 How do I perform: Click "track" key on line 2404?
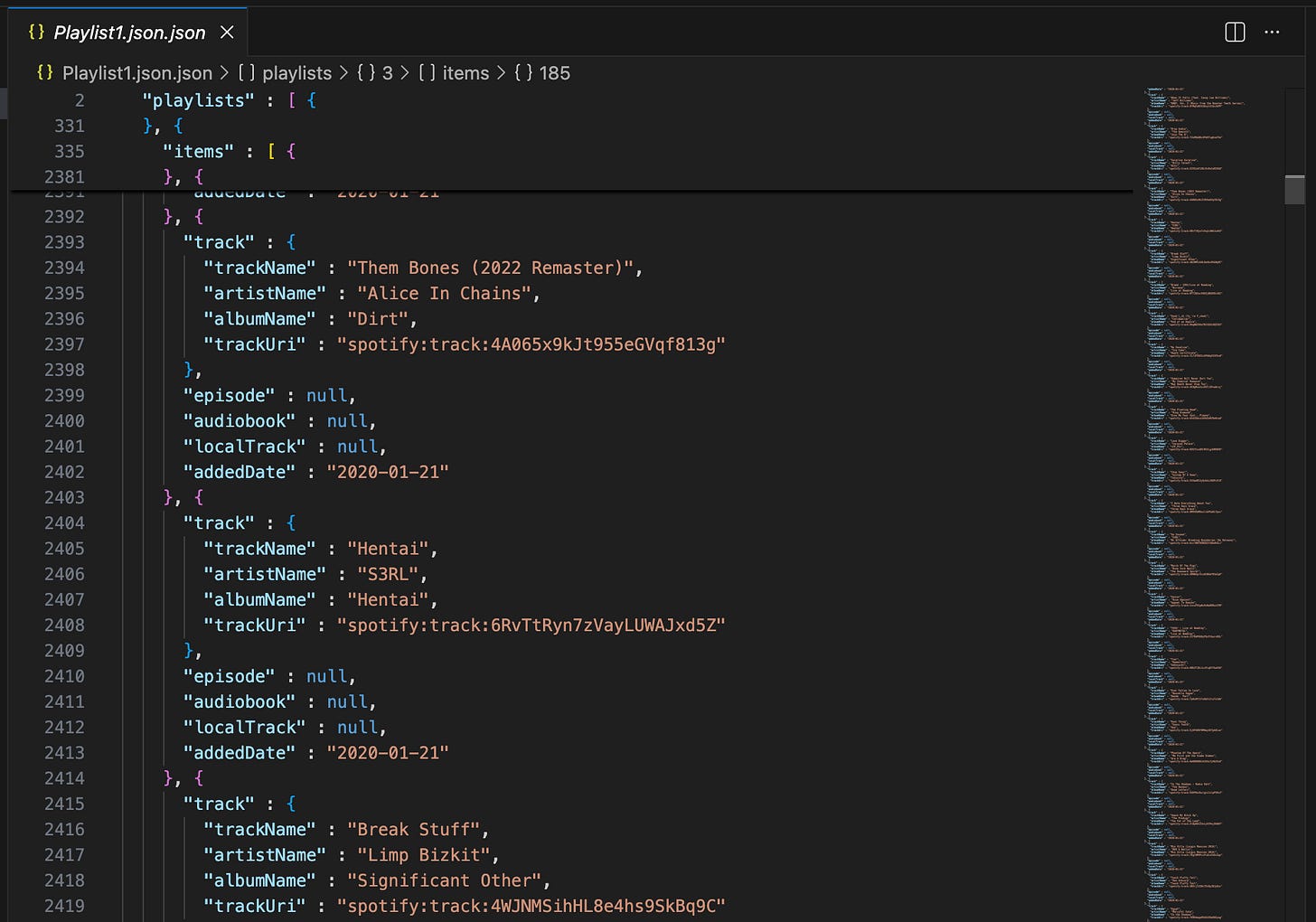click(x=219, y=523)
